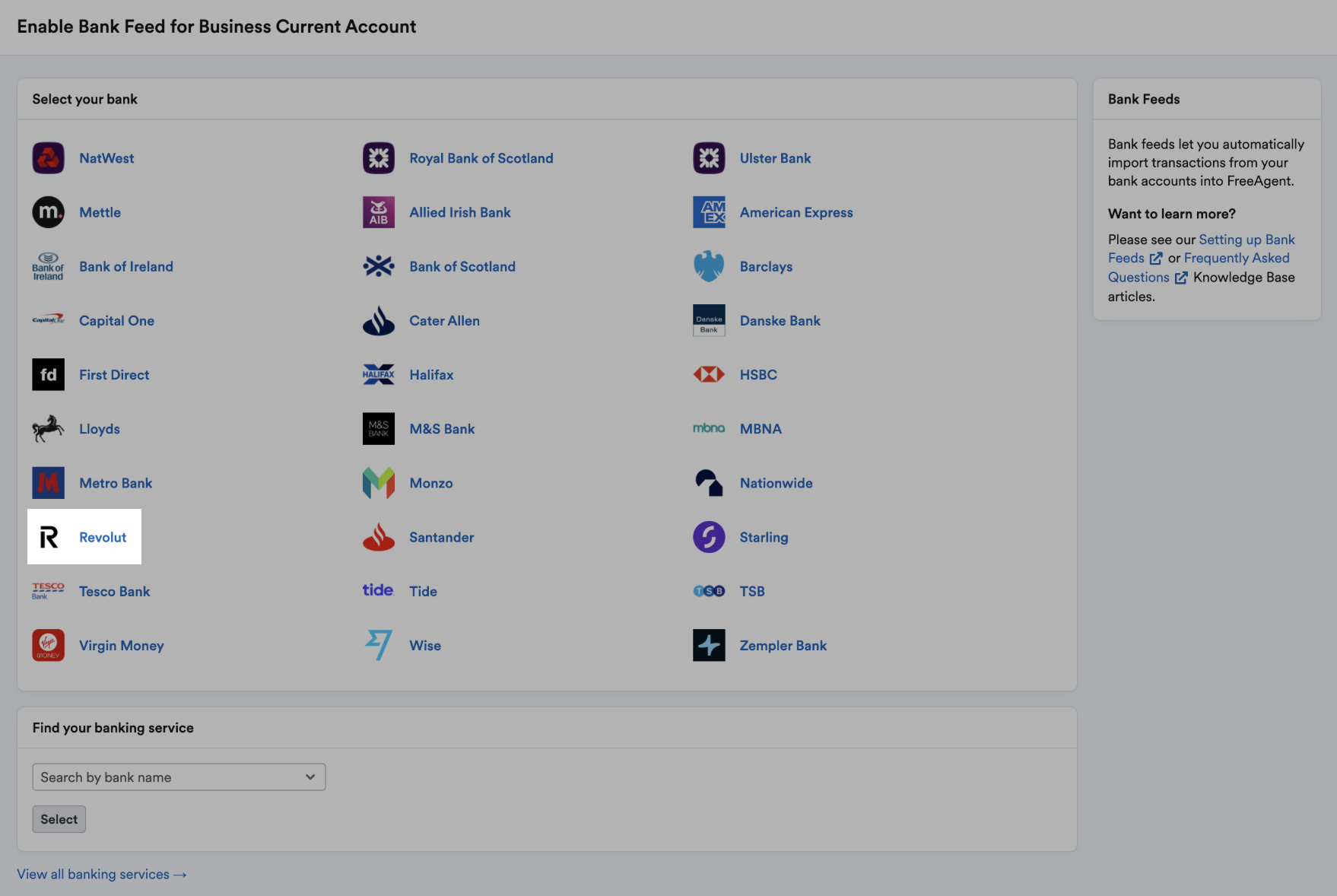This screenshot has height=896, width=1337.
Task: Click the Royal Bank of Scotland icon
Action: click(378, 158)
